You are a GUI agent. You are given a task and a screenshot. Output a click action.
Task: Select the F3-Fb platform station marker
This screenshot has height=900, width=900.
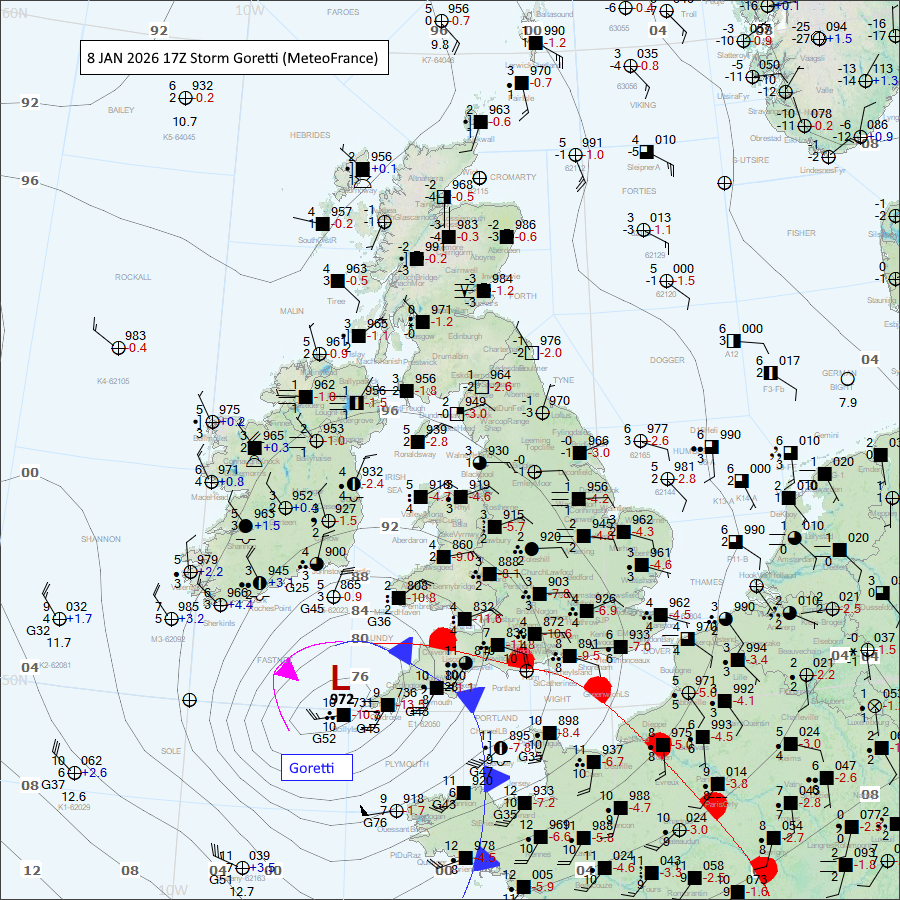(771, 373)
